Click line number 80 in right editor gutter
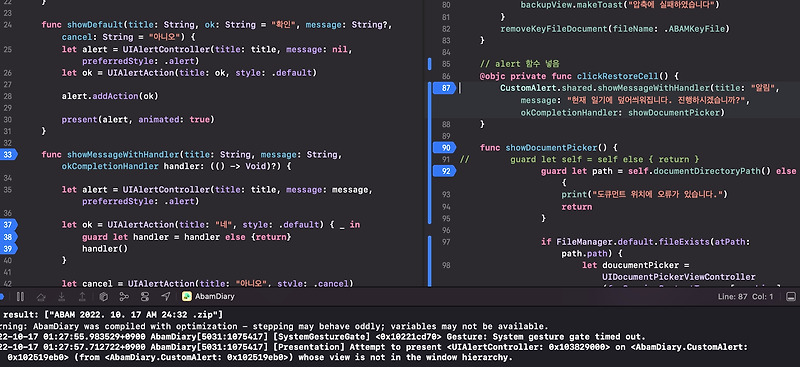The width and height of the screenshot is (800, 367). tap(446, 5)
